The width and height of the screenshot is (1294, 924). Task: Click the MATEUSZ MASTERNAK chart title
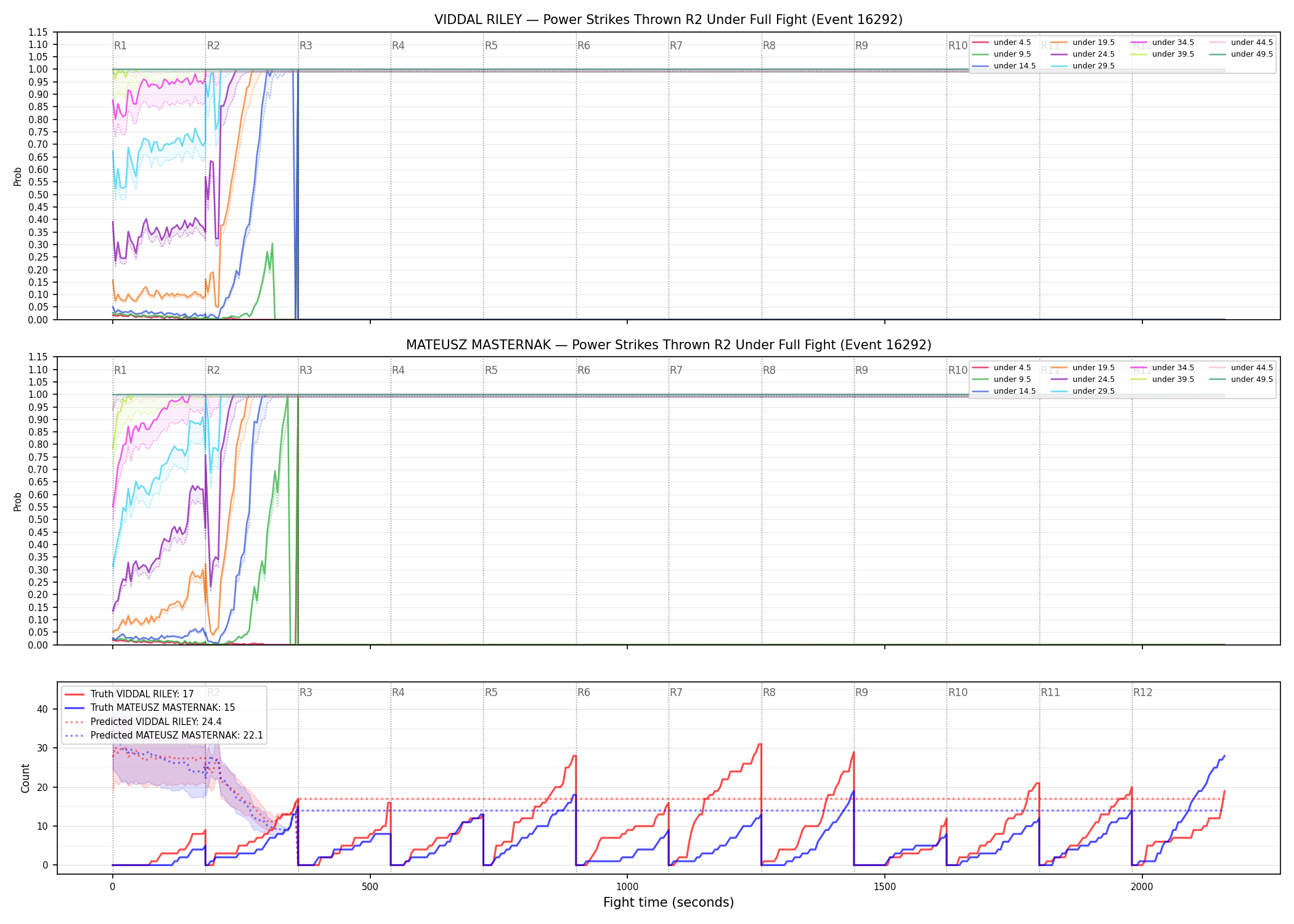tap(669, 345)
